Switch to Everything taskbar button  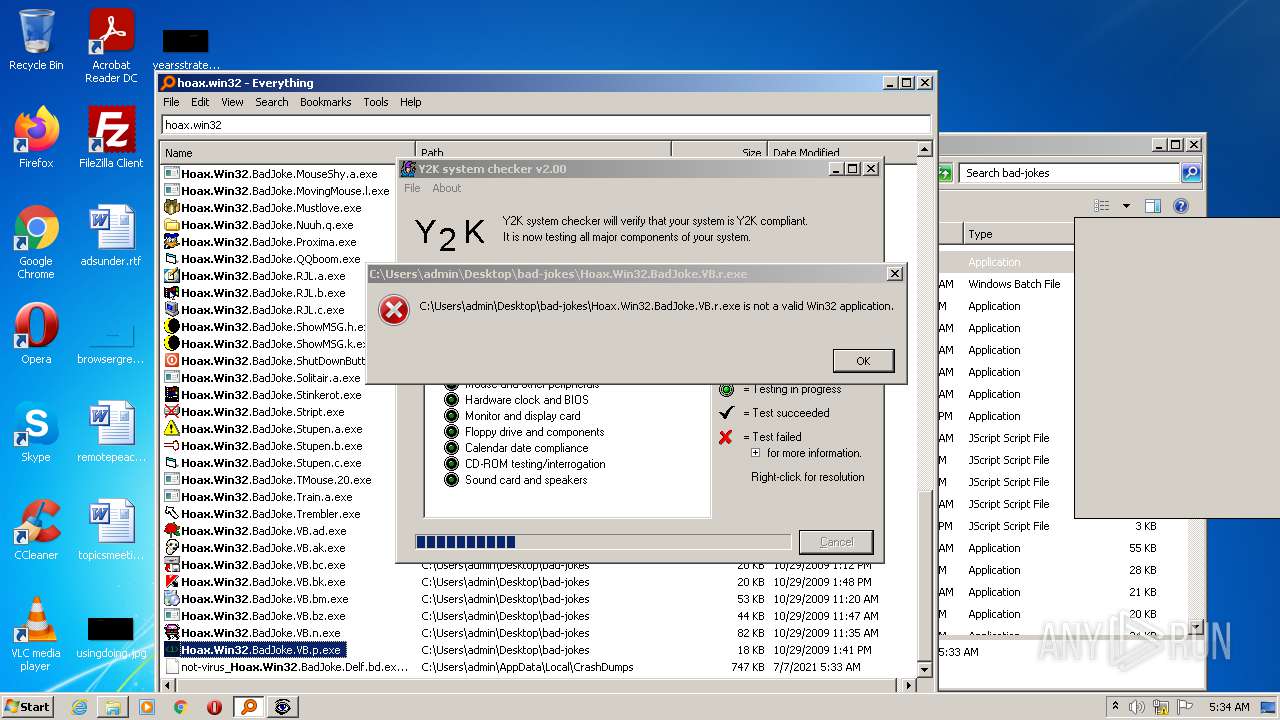tap(249, 707)
